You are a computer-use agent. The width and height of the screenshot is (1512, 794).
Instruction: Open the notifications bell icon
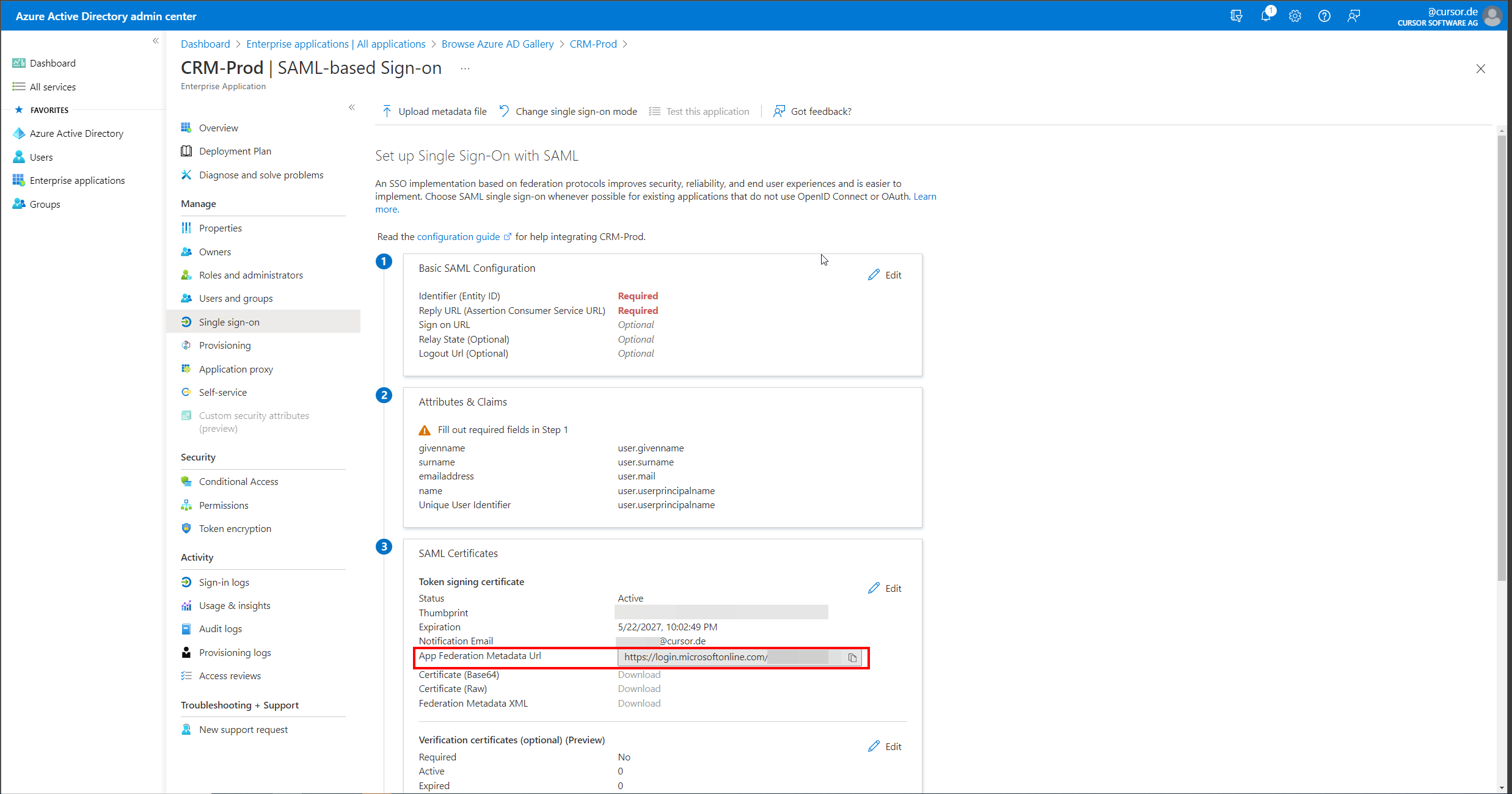tap(1266, 16)
